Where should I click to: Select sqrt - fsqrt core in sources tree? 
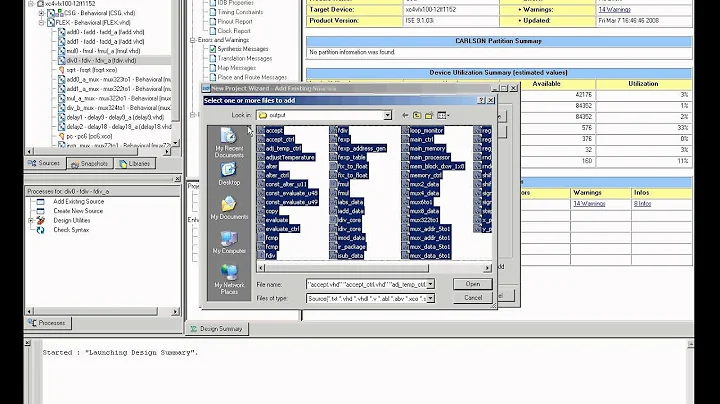91,70
